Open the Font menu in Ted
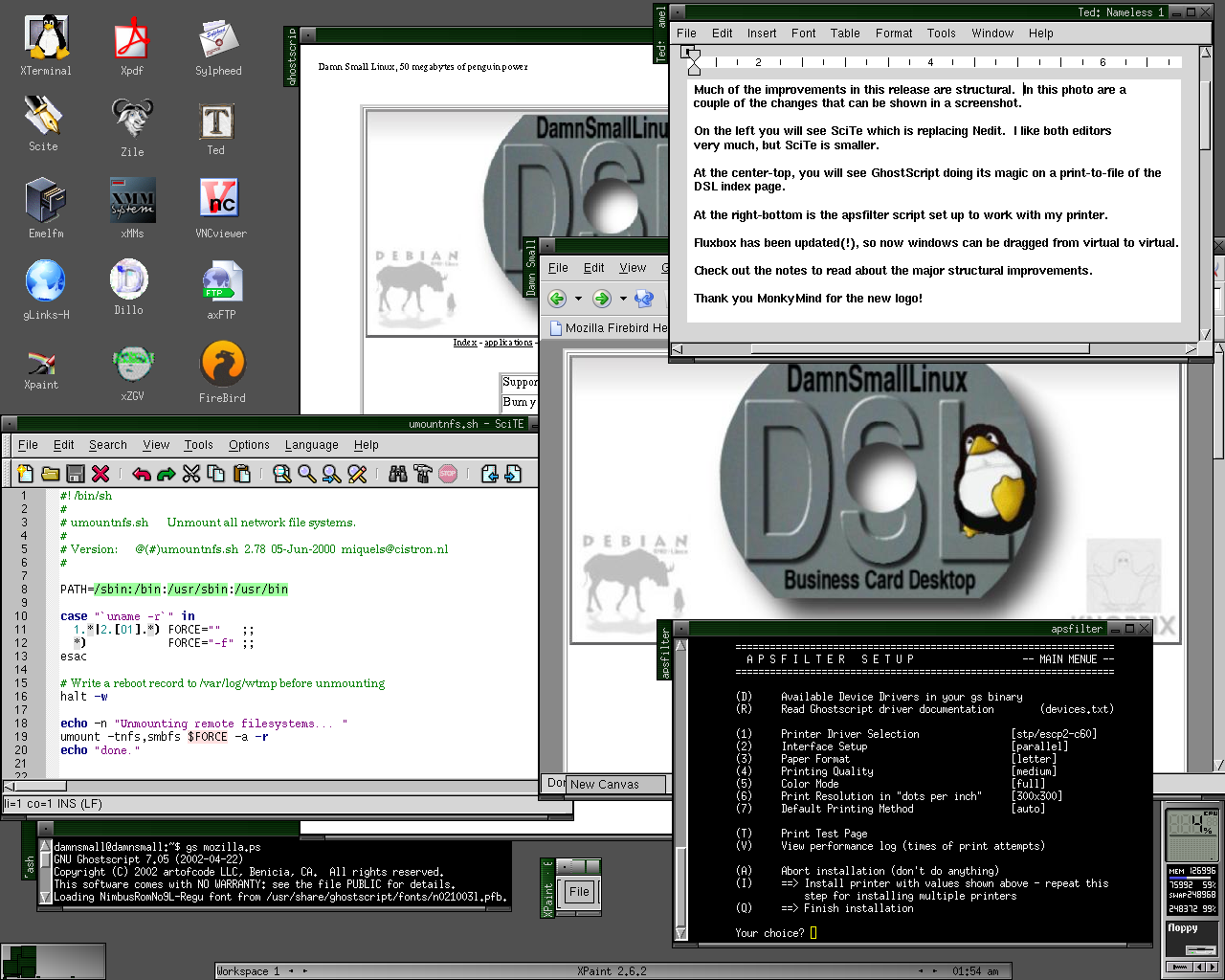The image size is (1225, 980). (804, 33)
